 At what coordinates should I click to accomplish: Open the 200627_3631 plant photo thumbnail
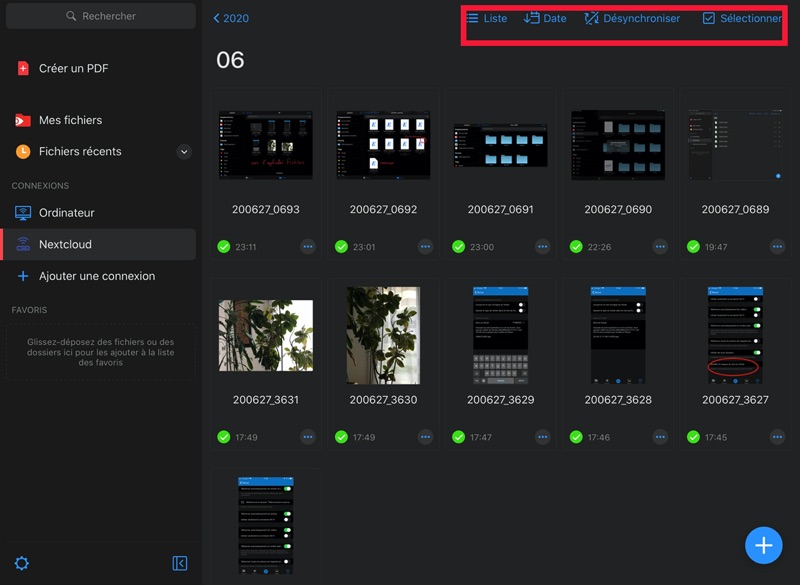tap(265, 336)
